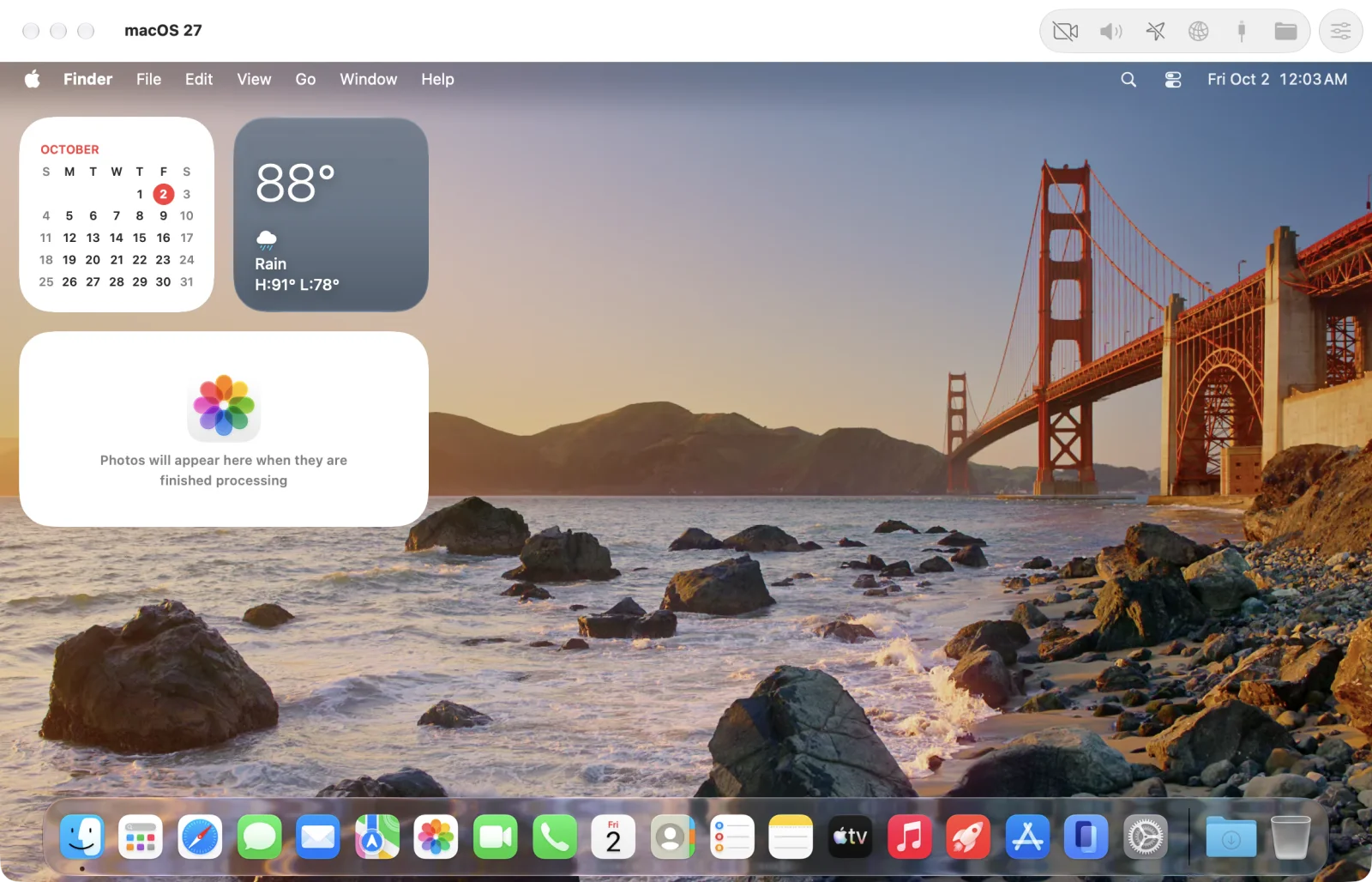Open Spotlight search in menu bar

click(1128, 79)
